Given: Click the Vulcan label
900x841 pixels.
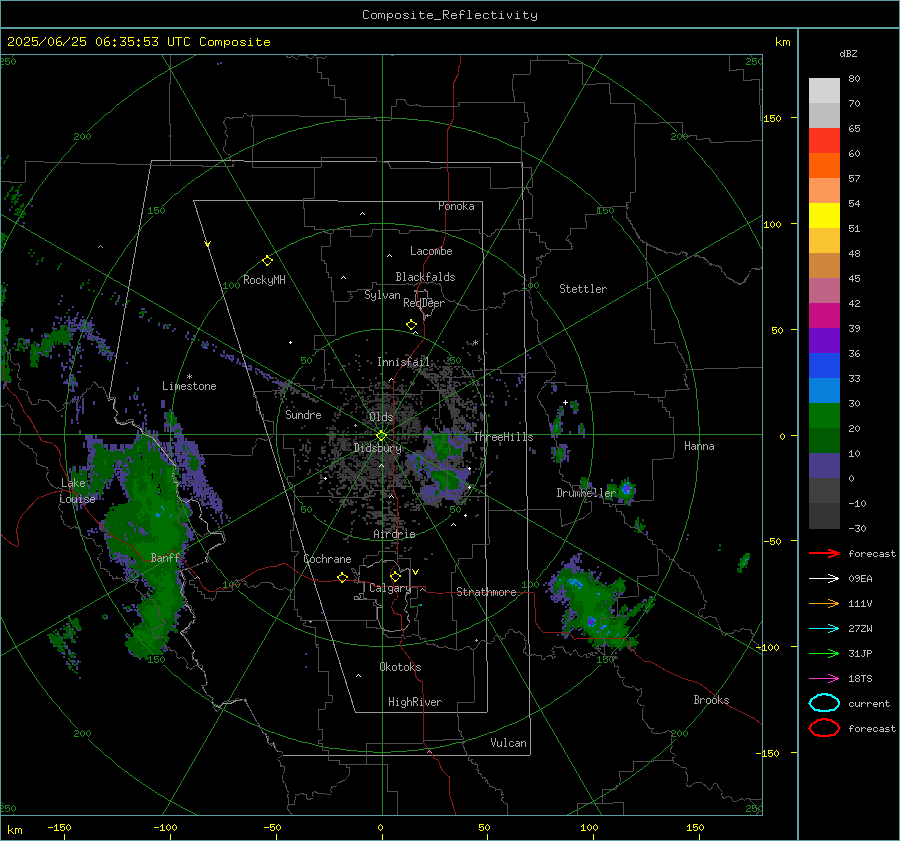Looking at the screenshot, I should click(508, 743).
